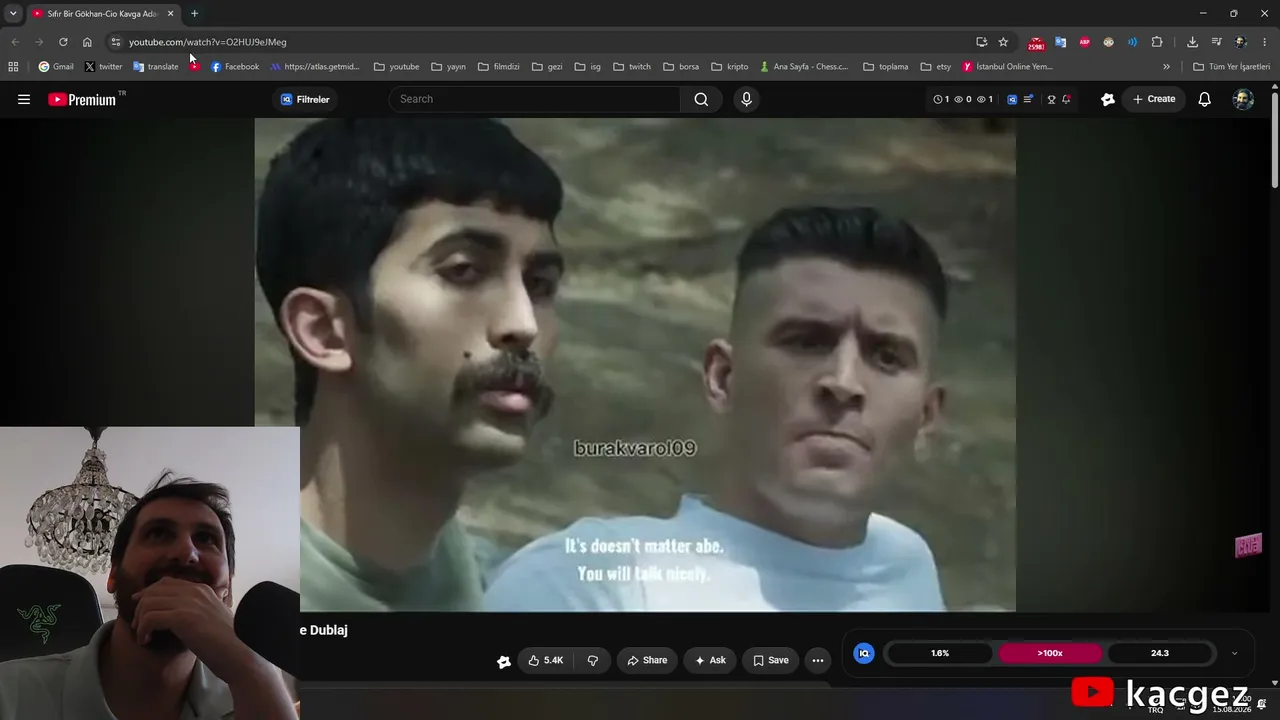The width and height of the screenshot is (1280, 720).
Task: Start voice search with microphone
Action: click(746, 99)
